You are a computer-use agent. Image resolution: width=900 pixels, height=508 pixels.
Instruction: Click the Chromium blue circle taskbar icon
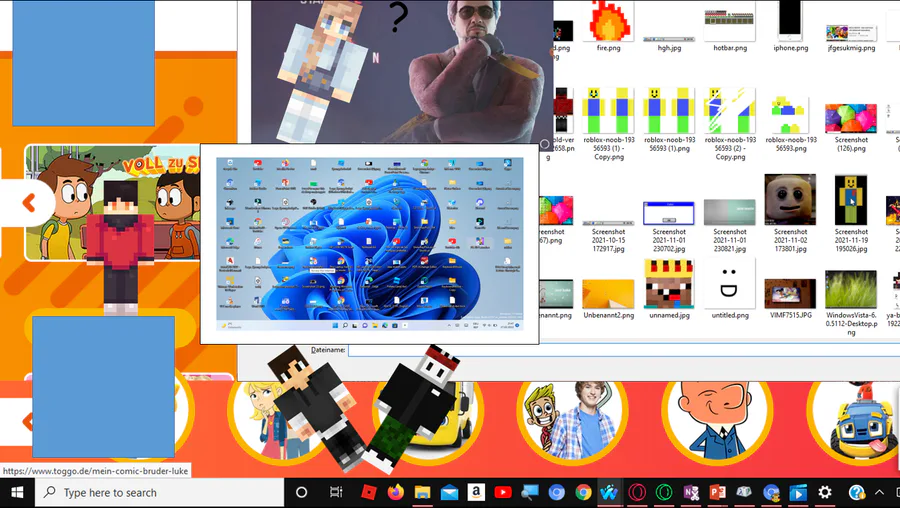(x=556, y=493)
